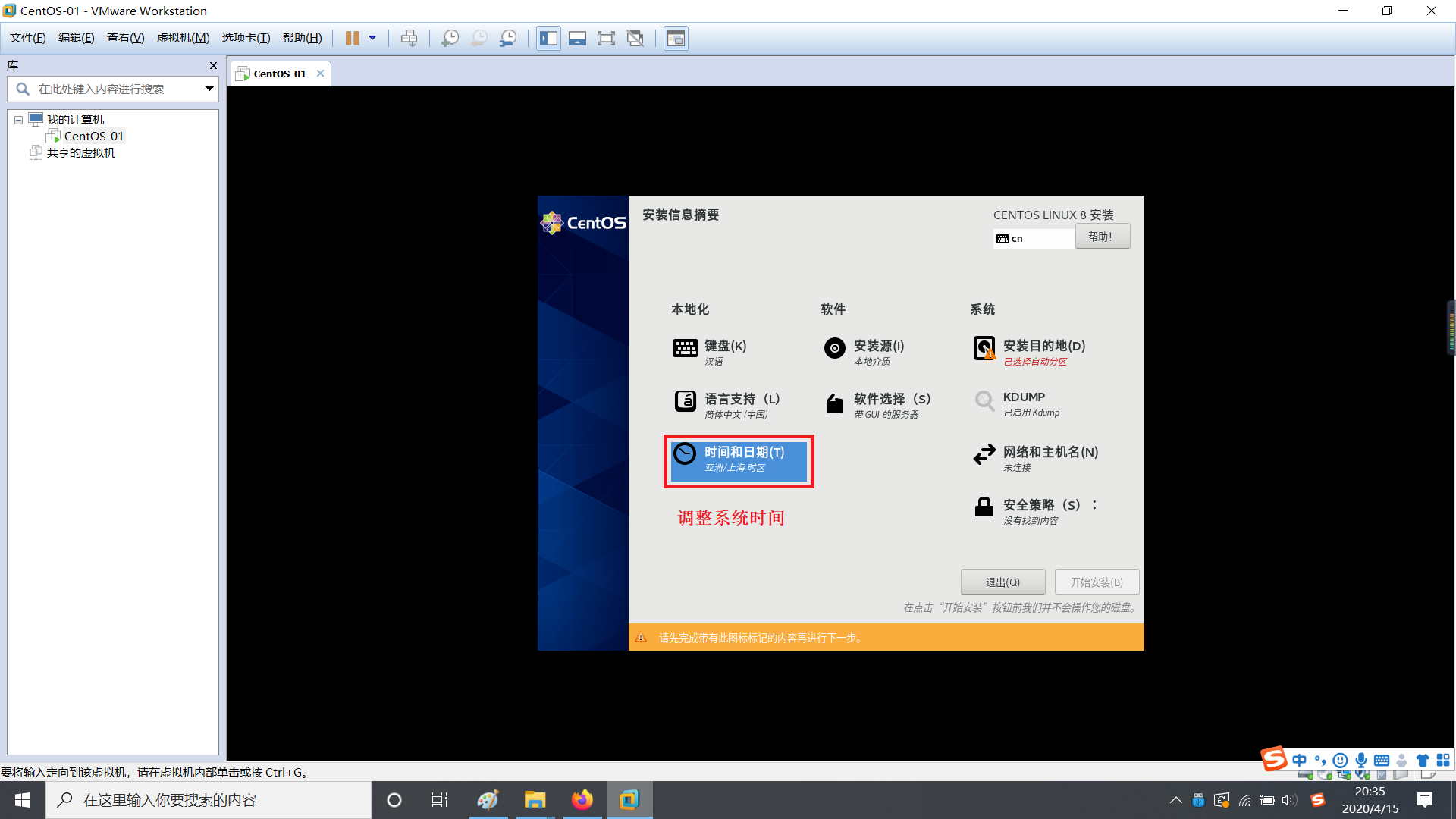Screen dimensions: 1456x819
Task: Click the Cortana circle icon on taskbar
Action: [394, 800]
